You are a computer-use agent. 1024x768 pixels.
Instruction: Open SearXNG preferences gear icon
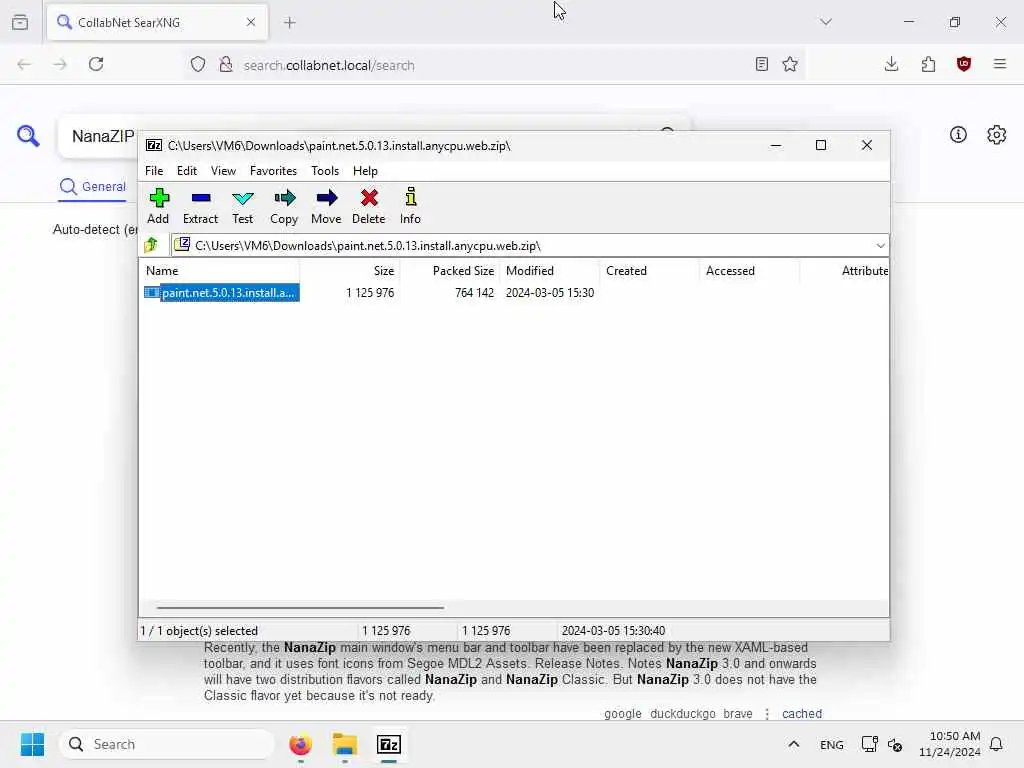(997, 135)
